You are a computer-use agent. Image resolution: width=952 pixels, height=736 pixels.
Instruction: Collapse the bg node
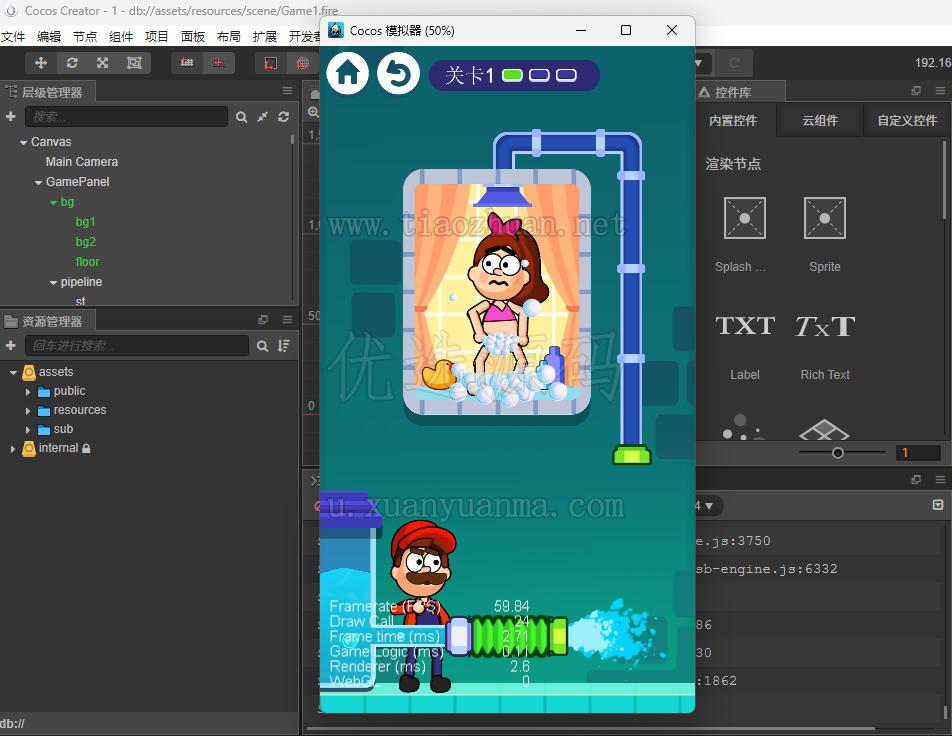tap(53, 202)
